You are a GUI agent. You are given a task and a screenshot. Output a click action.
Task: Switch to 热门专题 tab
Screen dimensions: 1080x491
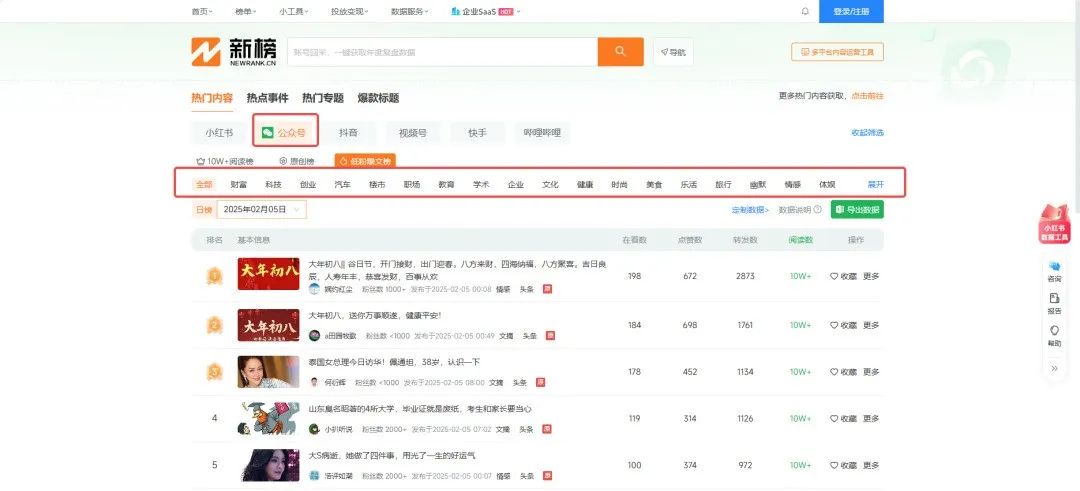click(x=323, y=98)
